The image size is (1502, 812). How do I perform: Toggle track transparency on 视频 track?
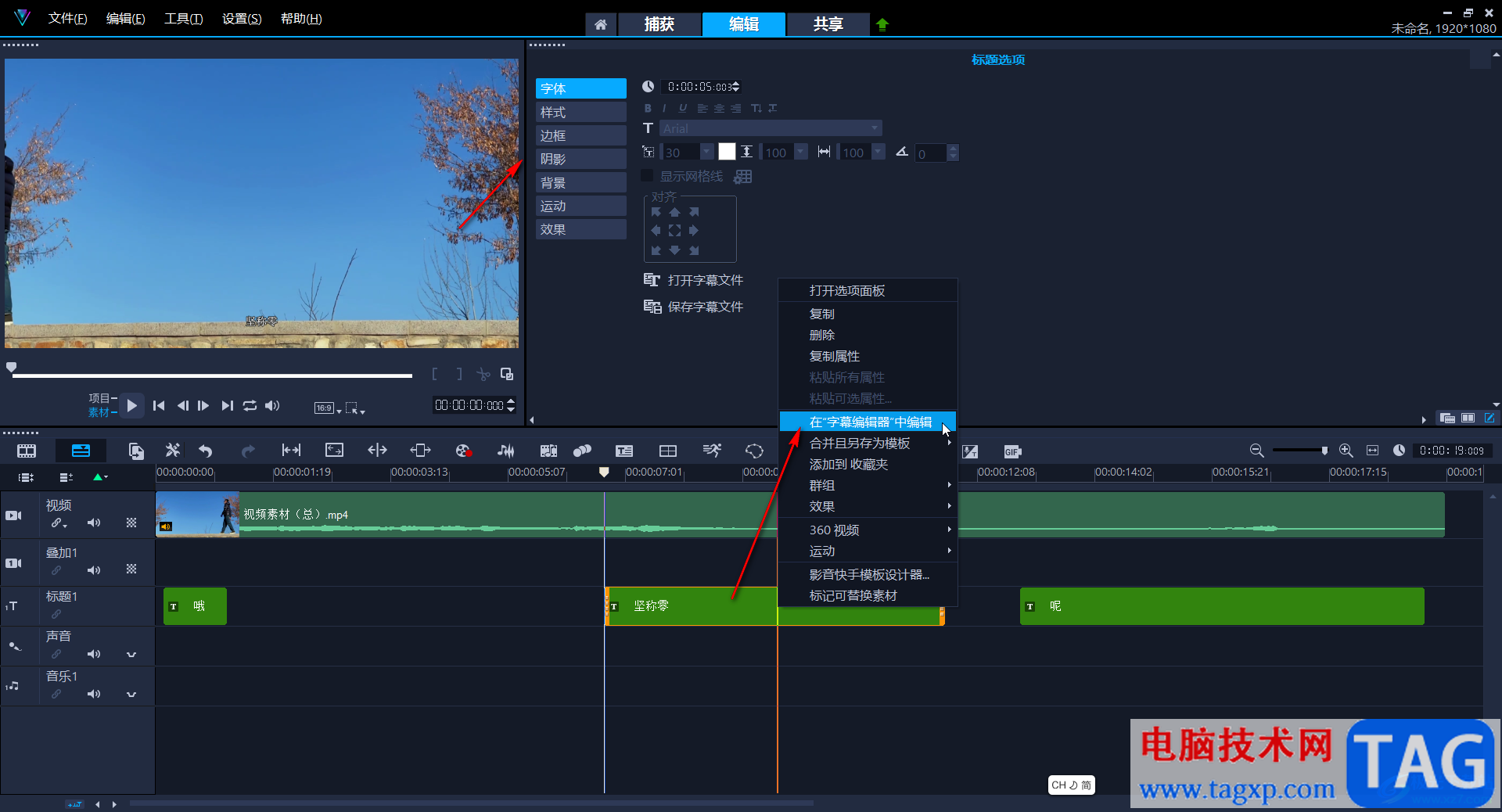pos(131,523)
